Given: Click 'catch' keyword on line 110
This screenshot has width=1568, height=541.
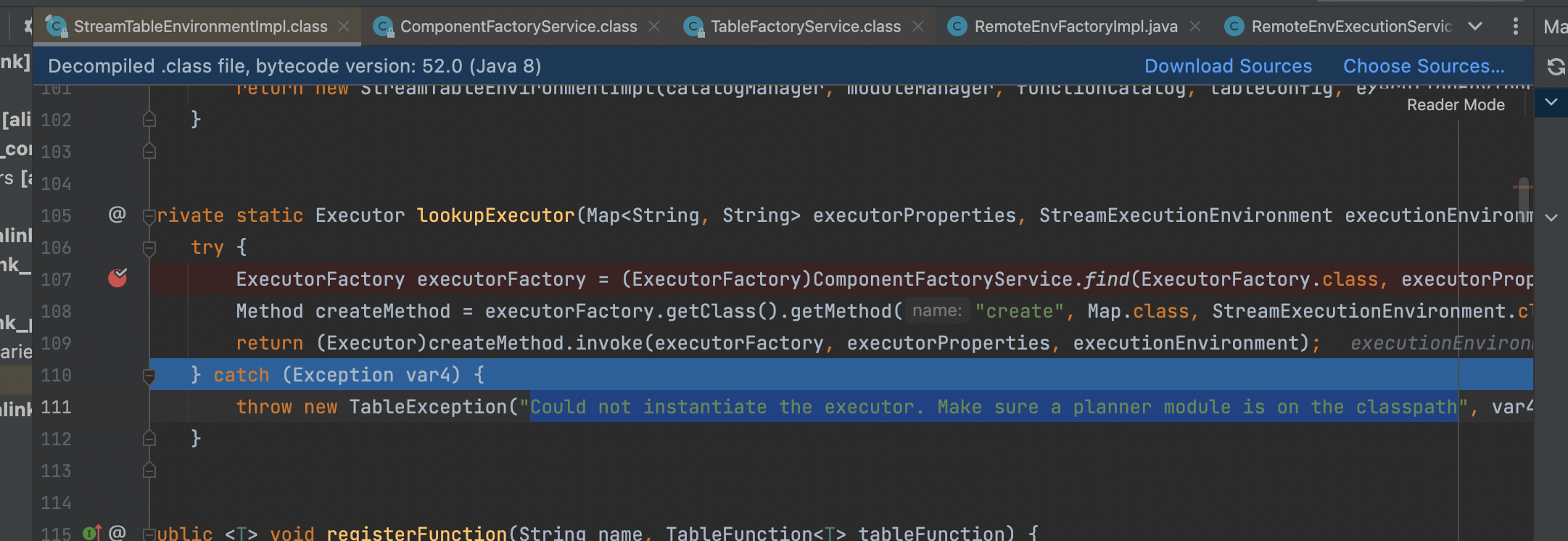Looking at the screenshot, I should (x=241, y=375).
